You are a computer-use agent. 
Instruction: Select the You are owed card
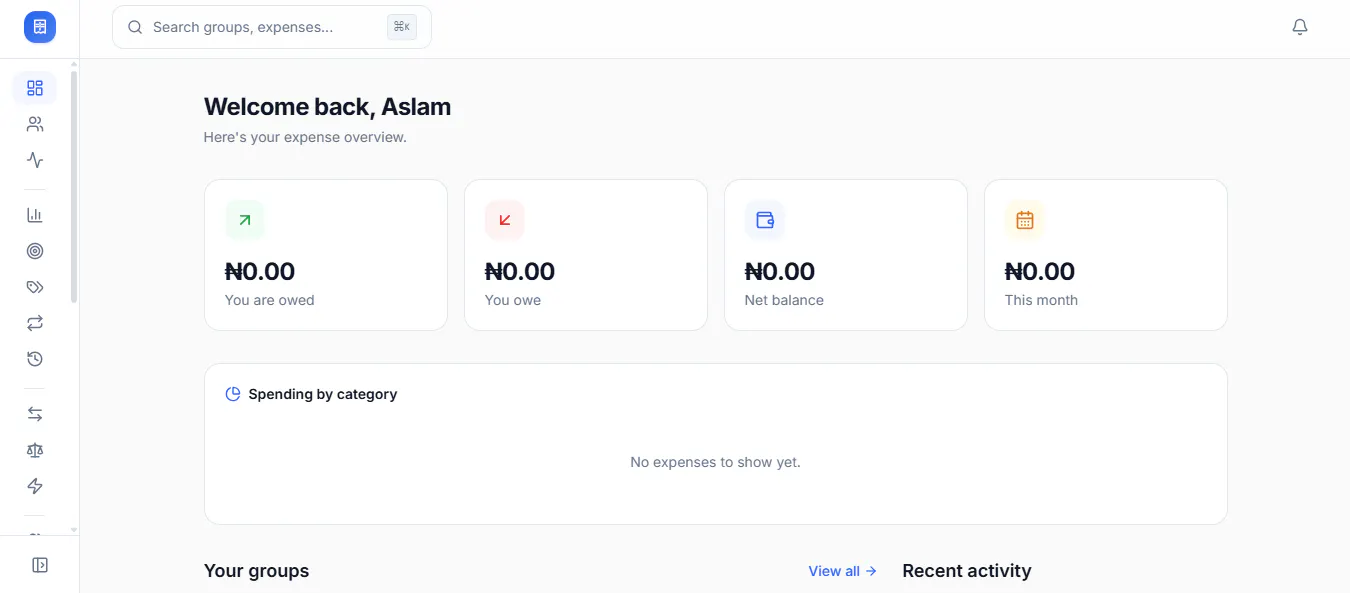[x=326, y=255]
